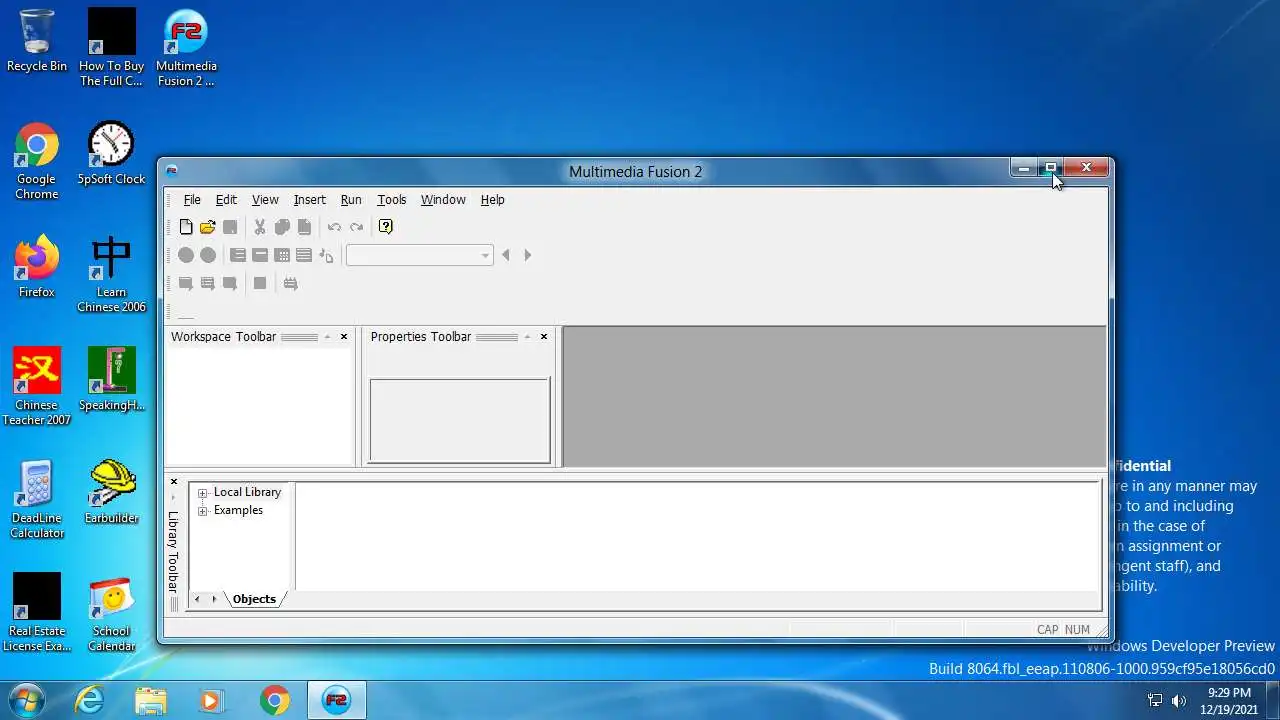The height and width of the screenshot is (720, 1280).
Task: Click the Open file folder icon
Action: click(x=208, y=227)
